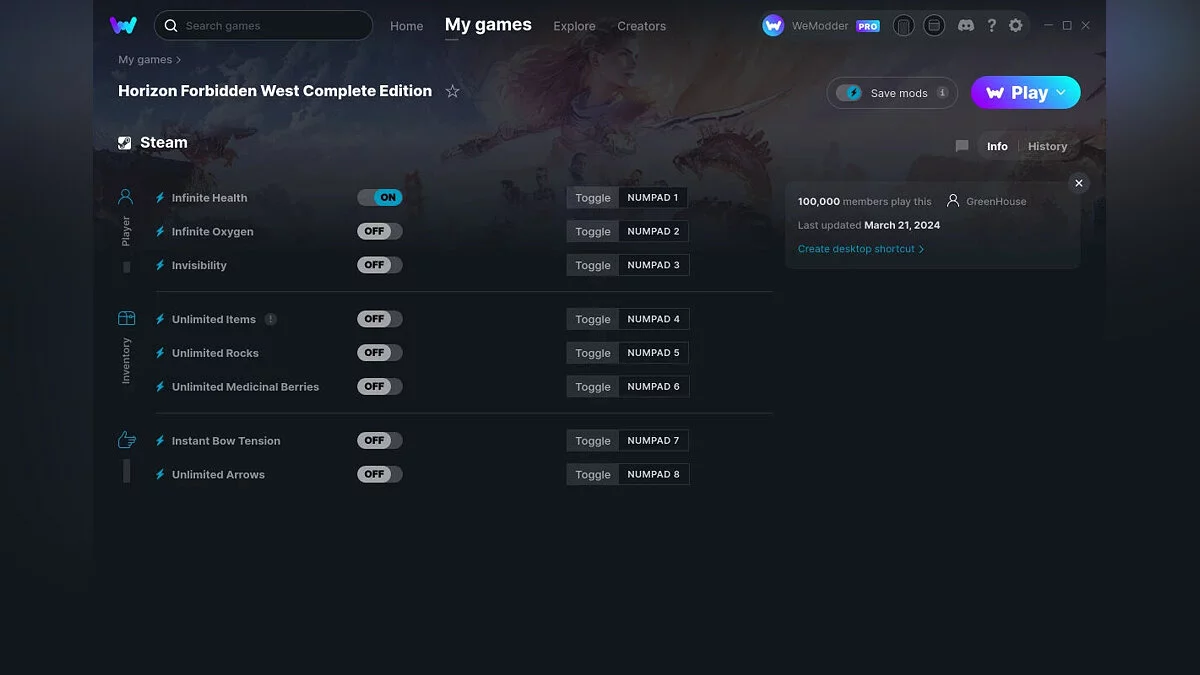Click the WeMod logo icon
Screen dimensions: 1200x675
(x=123, y=25)
